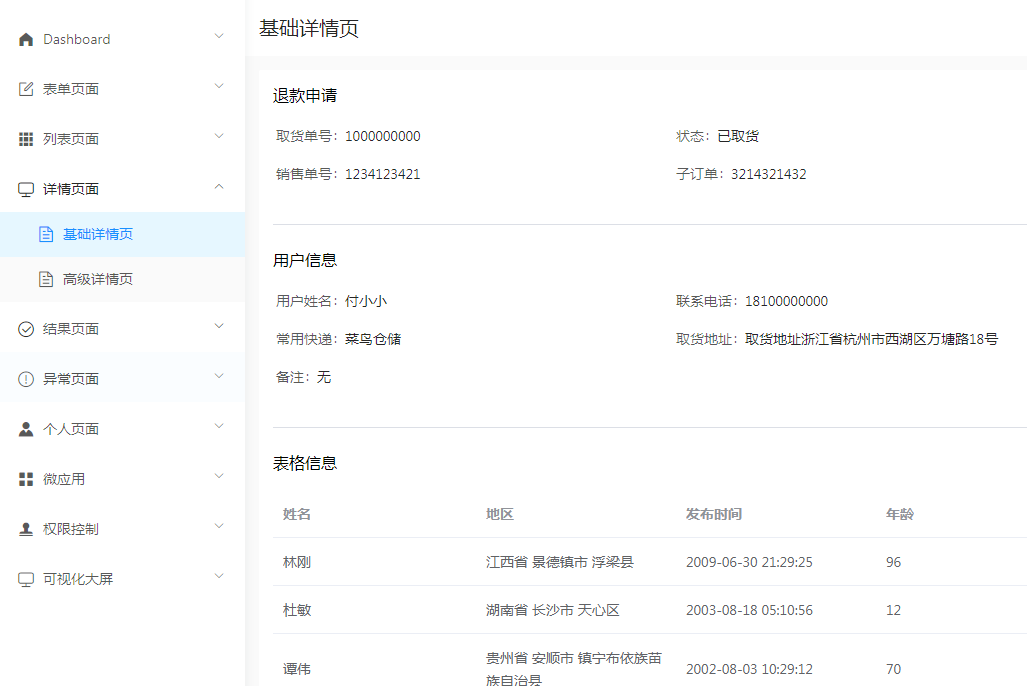Select the 基础详情页 submenu item
Viewport: 1027px width, 686px height.
[x=122, y=234]
